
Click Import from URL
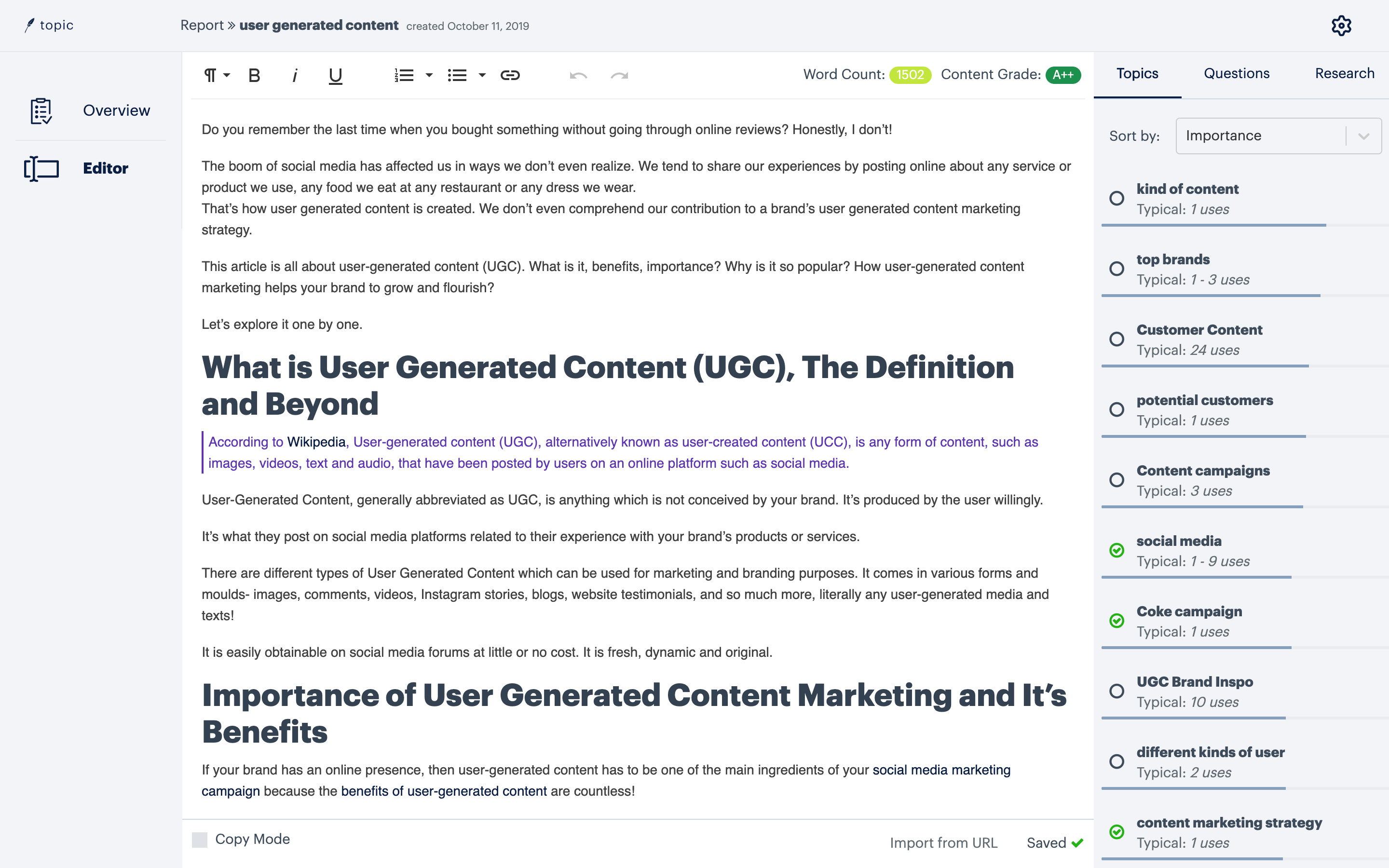[943, 843]
